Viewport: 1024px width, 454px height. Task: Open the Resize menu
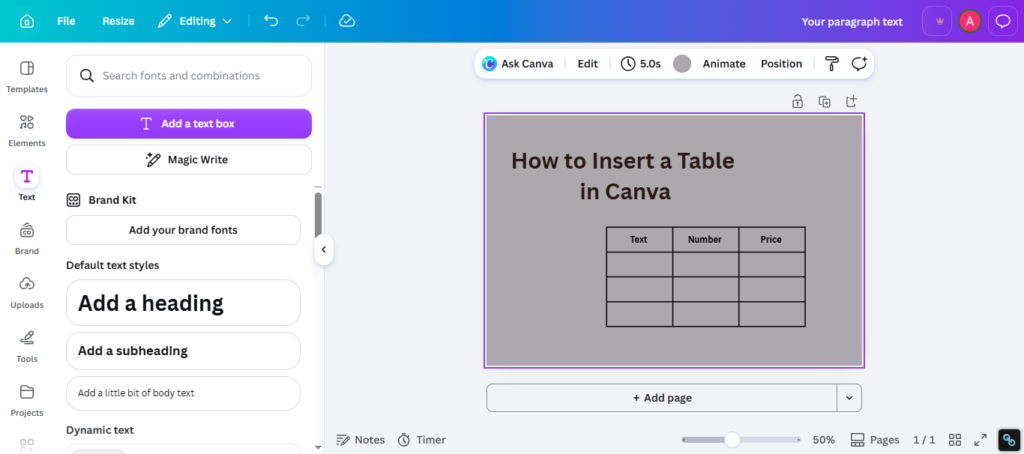pyautogui.click(x=118, y=21)
